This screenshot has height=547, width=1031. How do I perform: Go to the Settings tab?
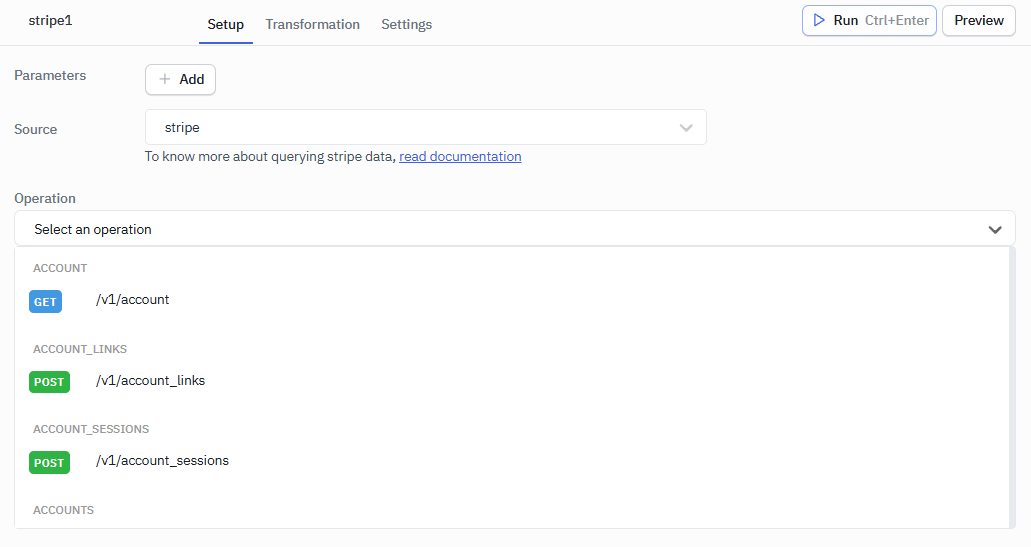pyautogui.click(x=406, y=24)
